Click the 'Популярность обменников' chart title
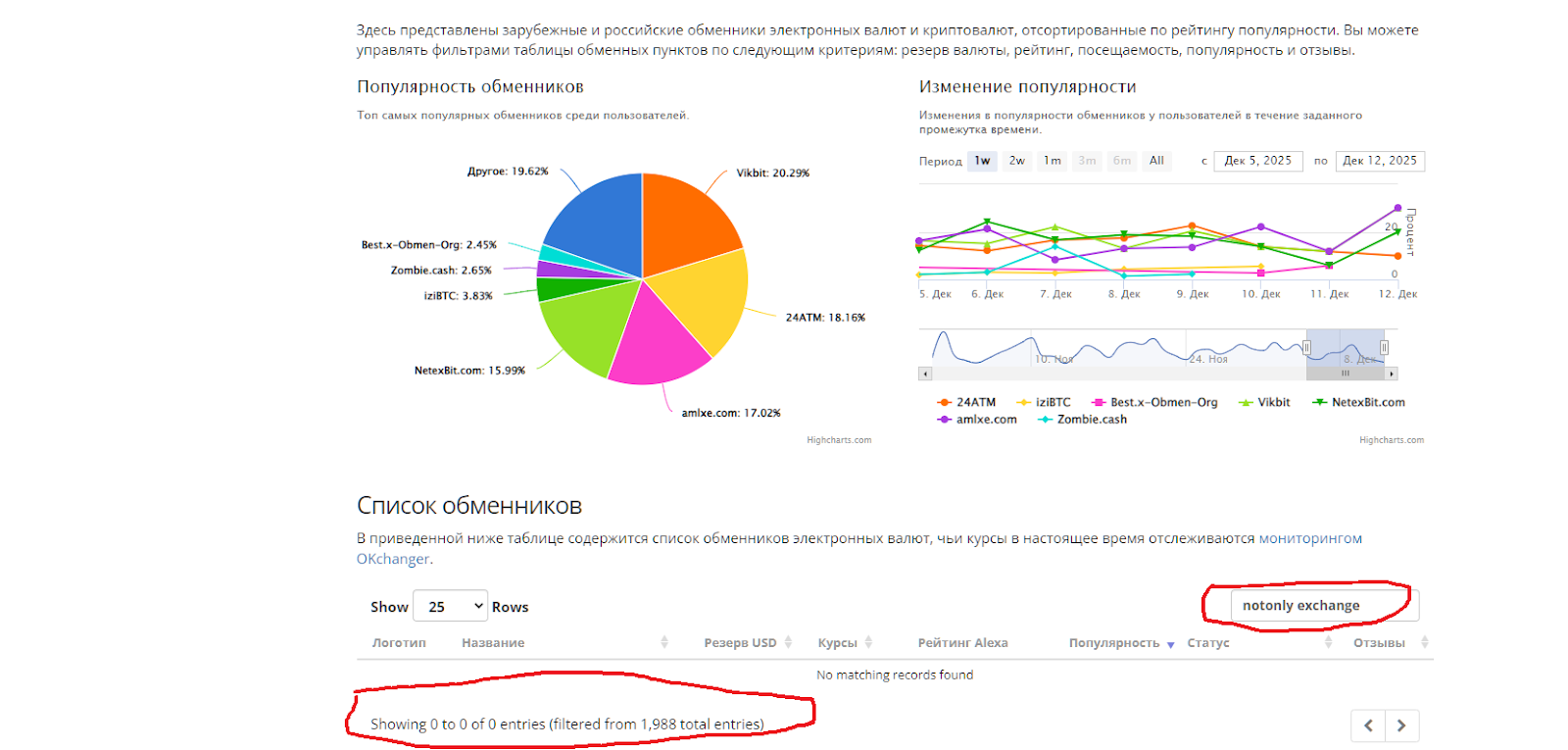Screen dimensions: 1568x750 tap(470, 87)
